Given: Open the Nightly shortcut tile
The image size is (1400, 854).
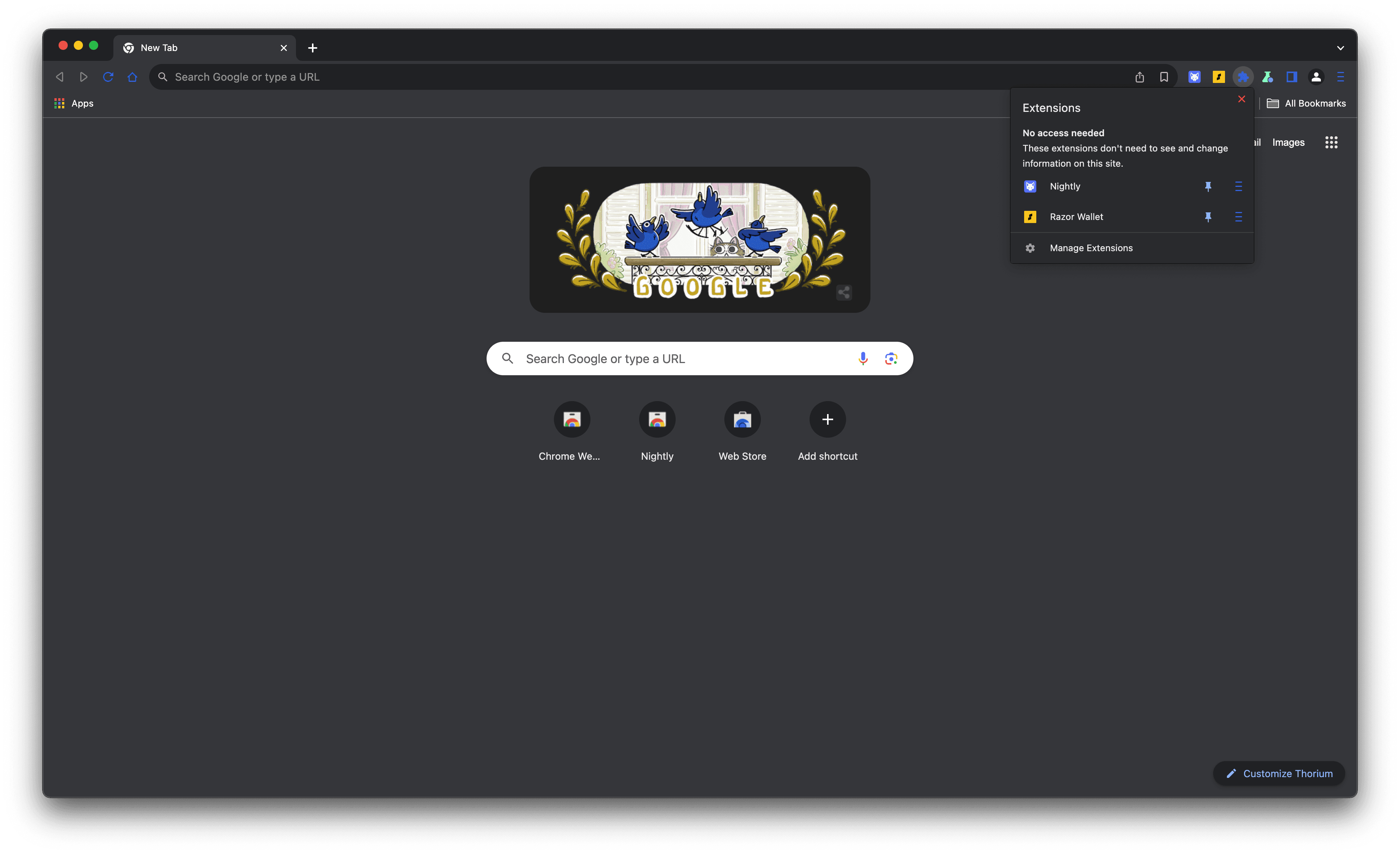Looking at the screenshot, I should click(x=657, y=432).
